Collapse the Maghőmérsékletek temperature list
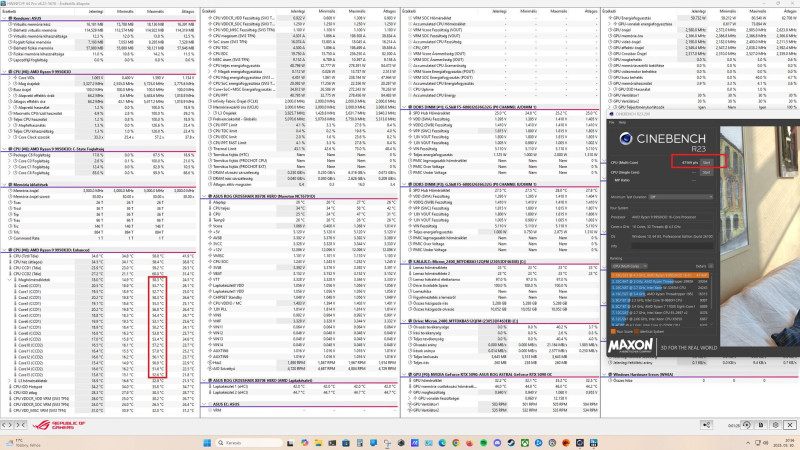800x450 pixels. (9, 280)
